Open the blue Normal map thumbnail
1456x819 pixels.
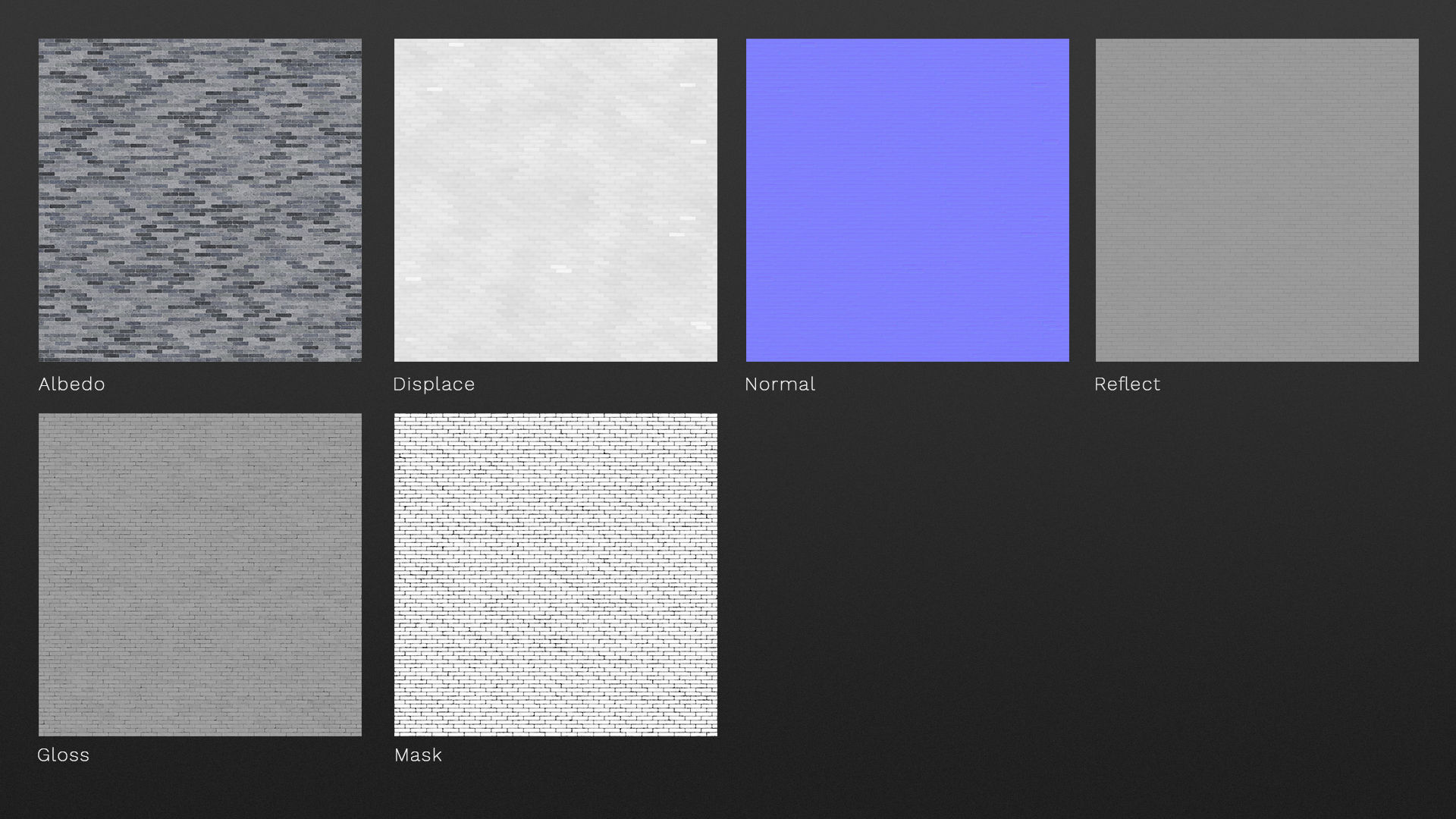(907, 200)
